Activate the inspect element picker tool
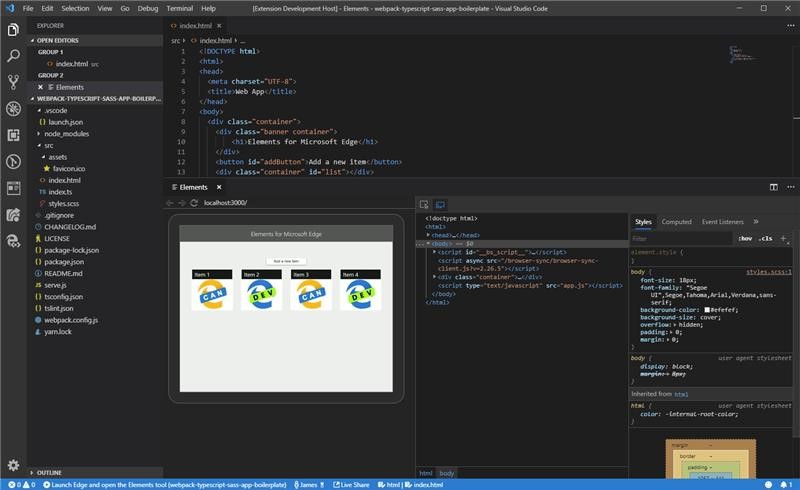Screen dimensions: 800x490 pyautogui.click(x=424, y=204)
